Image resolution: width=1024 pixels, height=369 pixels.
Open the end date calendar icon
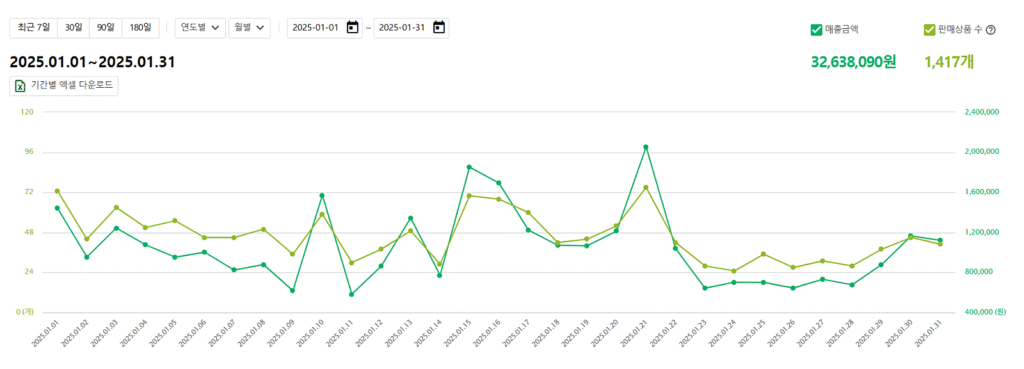click(x=440, y=27)
